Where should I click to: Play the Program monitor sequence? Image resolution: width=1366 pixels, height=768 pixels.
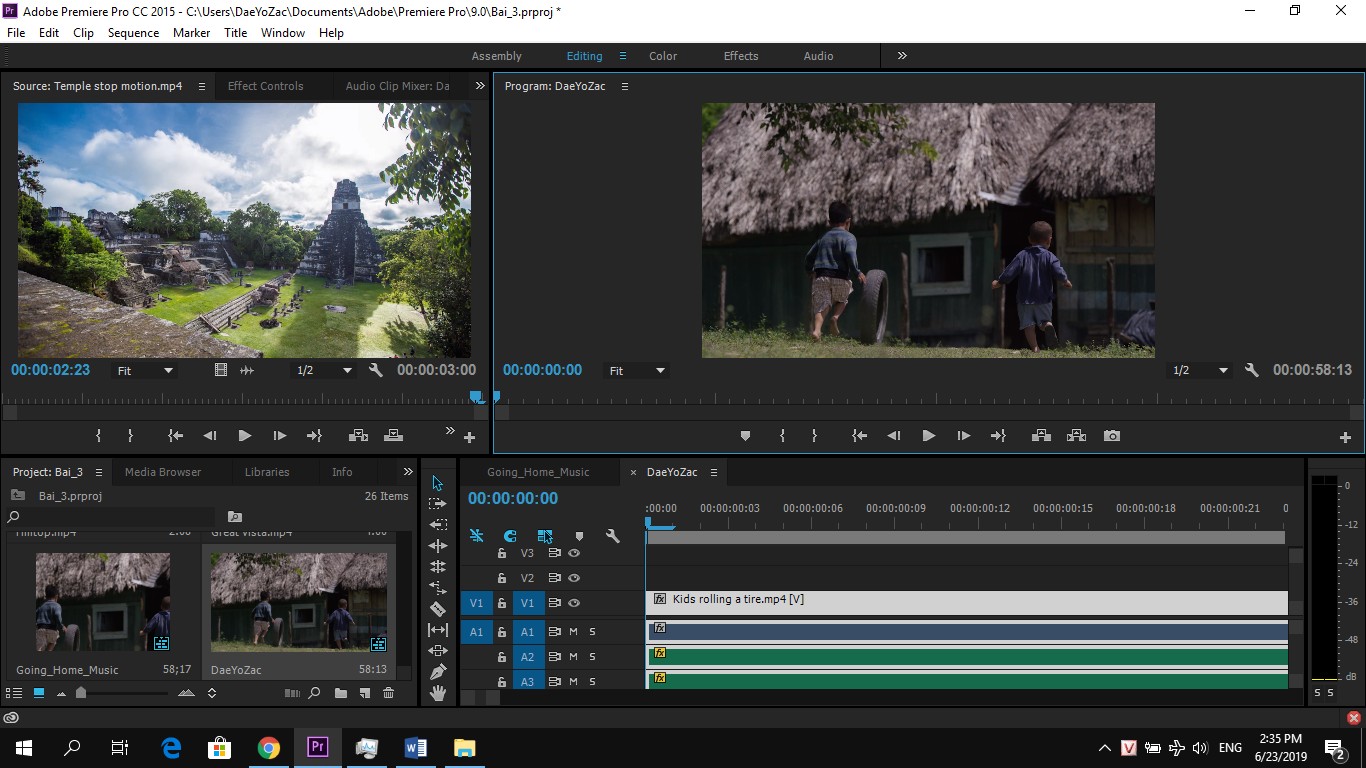tap(928, 436)
